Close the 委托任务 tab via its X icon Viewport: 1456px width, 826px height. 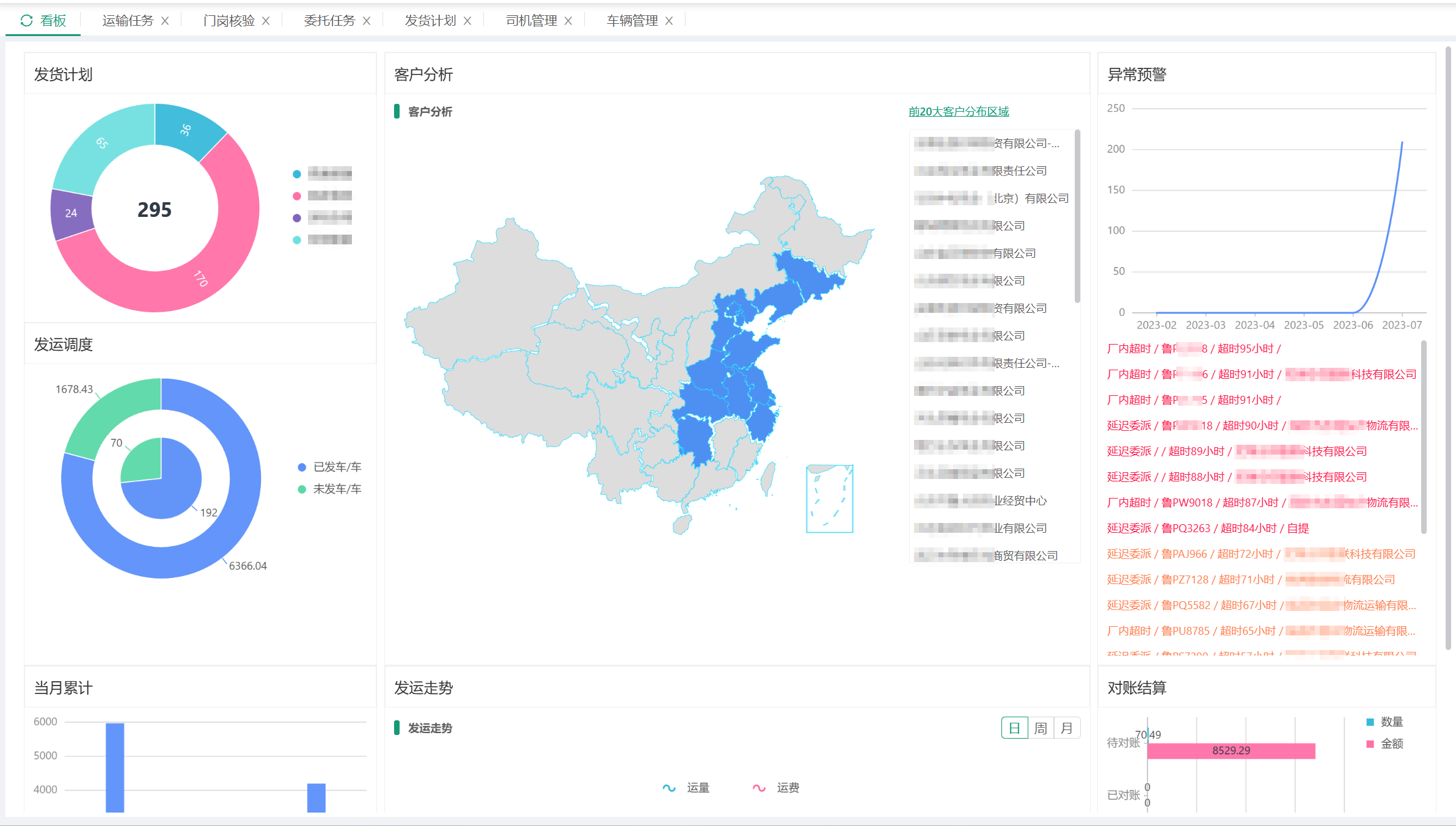[x=367, y=20]
